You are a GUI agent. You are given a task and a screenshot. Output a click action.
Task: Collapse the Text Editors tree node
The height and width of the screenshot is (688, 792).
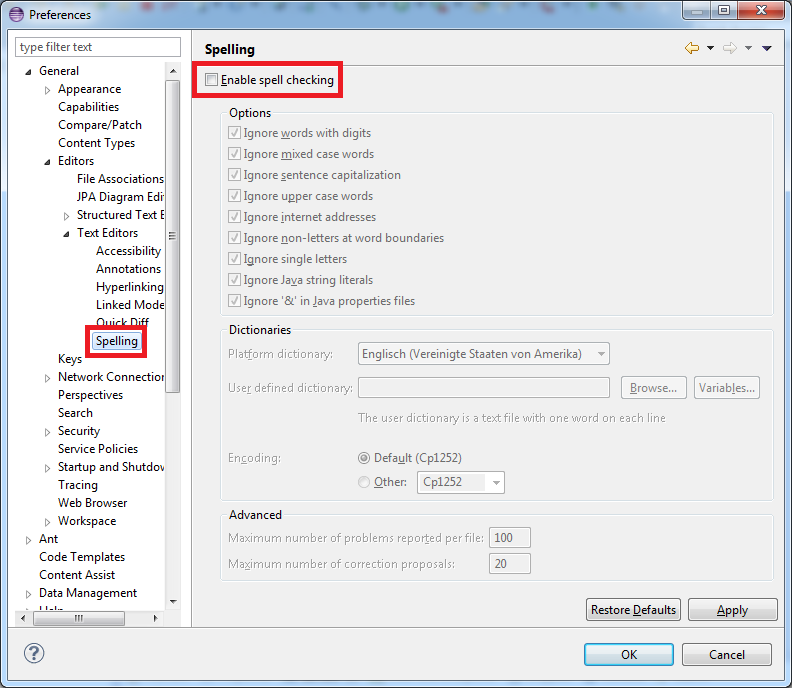(x=67, y=233)
